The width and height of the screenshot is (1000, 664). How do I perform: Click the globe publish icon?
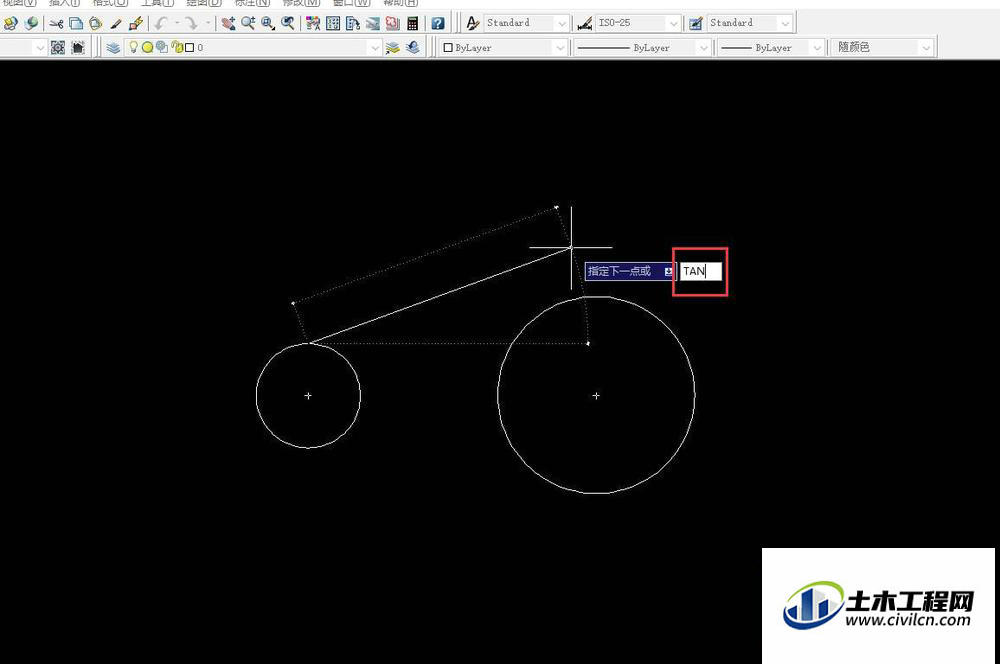pyautogui.click(x=31, y=24)
